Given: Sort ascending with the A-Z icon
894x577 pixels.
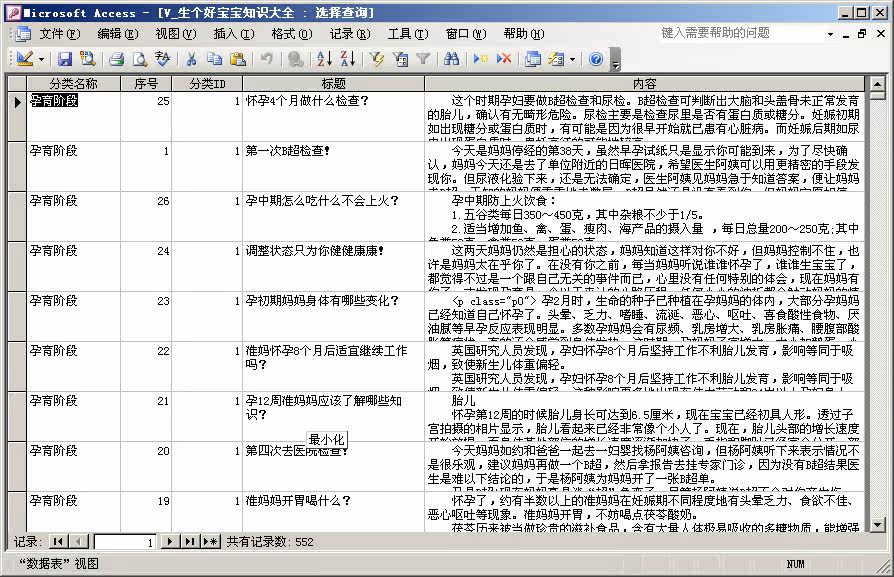Looking at the screenshot, I should 324,59.
